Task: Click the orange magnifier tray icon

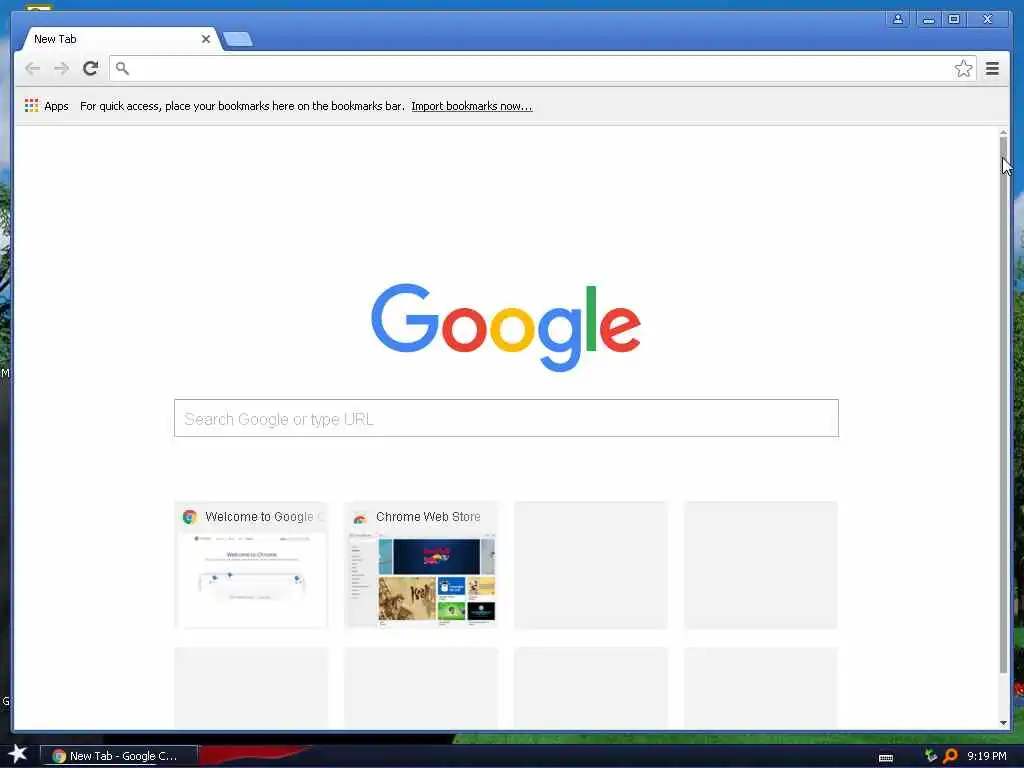Action: pyautogui.click(x=950, y=756)
